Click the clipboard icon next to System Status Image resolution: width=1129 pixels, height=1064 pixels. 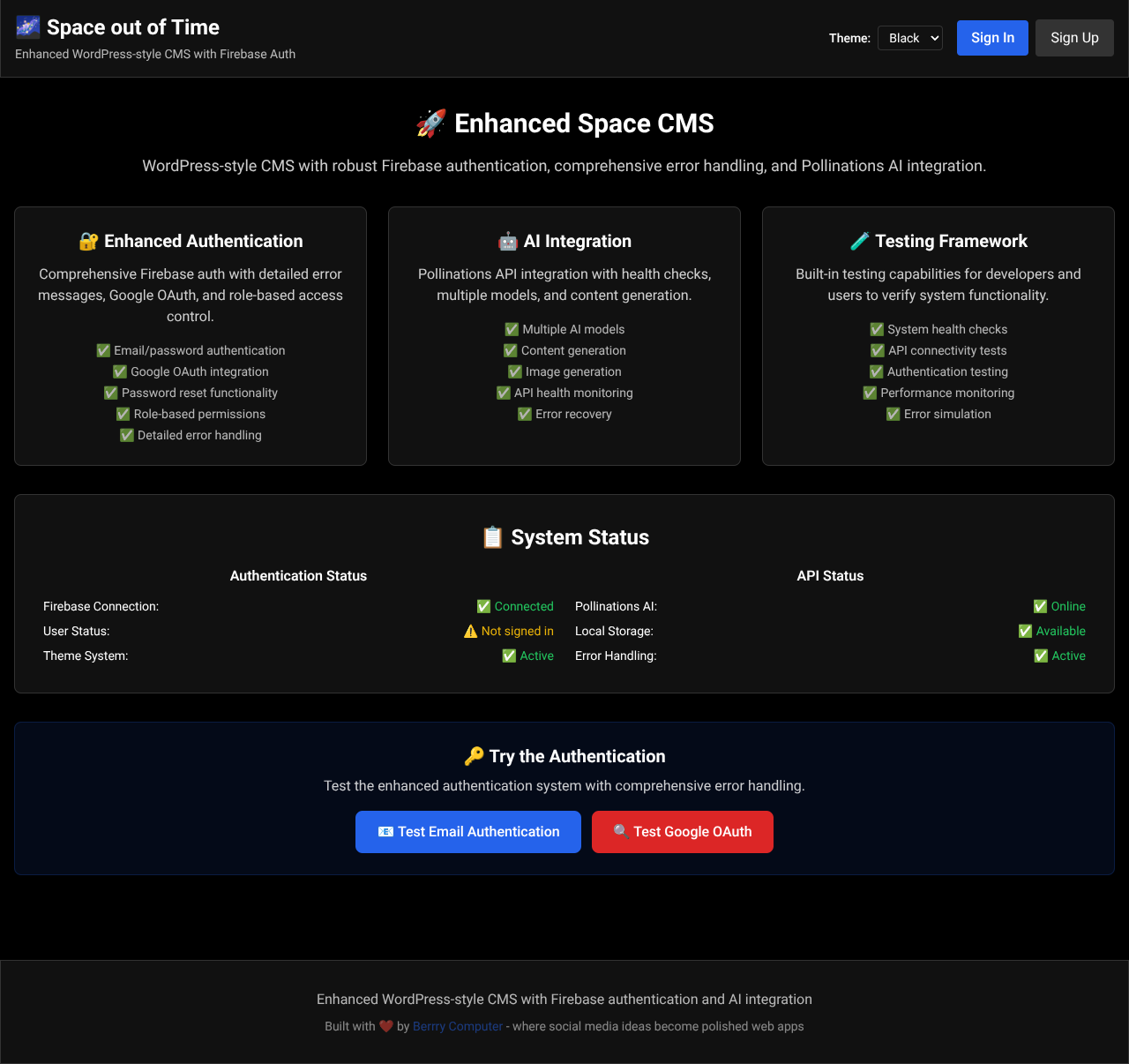click(x=492, y=536)
